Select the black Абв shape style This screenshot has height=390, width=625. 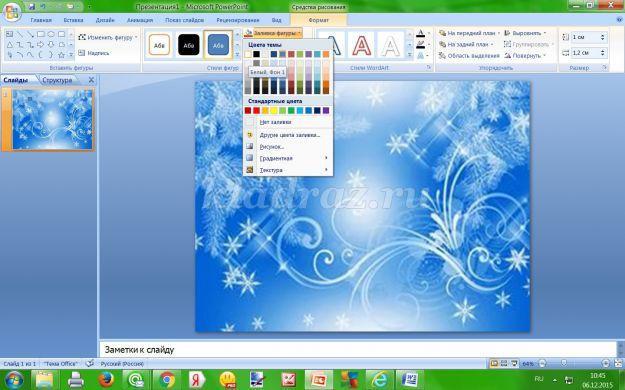pyautogui.click(x=189, y=45)
